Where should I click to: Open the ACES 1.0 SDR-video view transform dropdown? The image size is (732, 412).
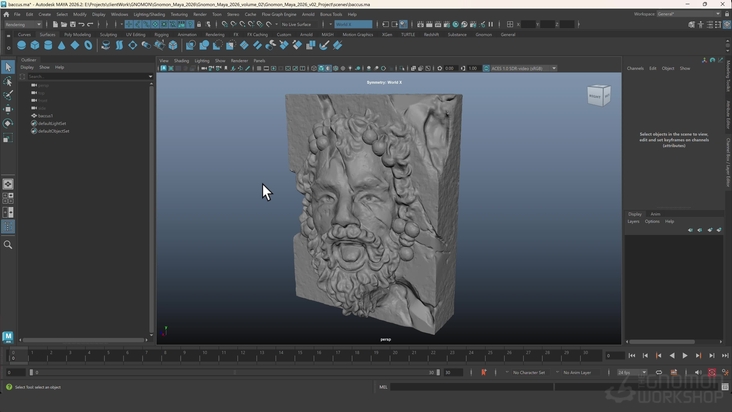pyautogui.click(x=523, y=68)
